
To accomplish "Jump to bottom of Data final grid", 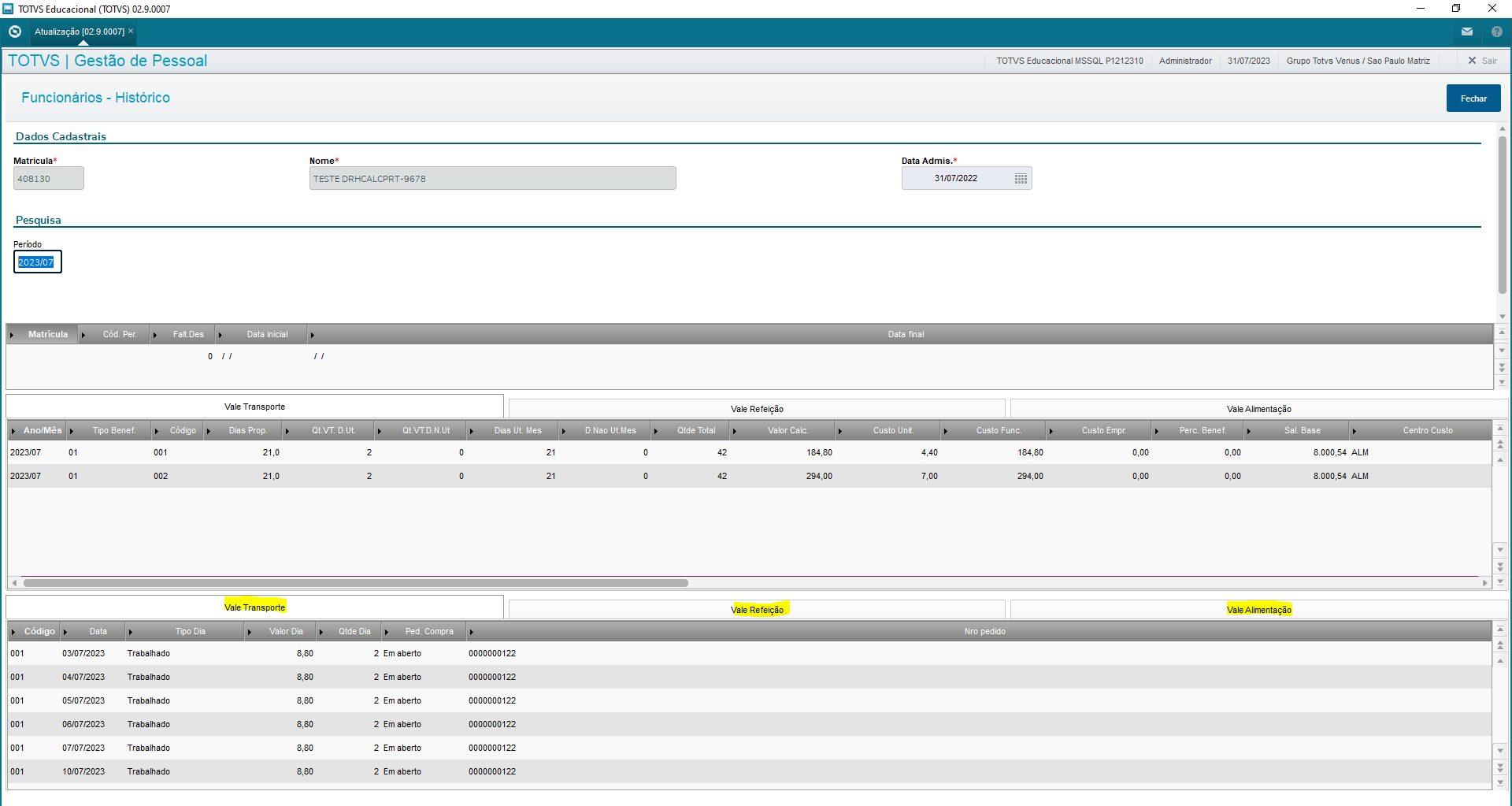I will [x=1502, y=382].
